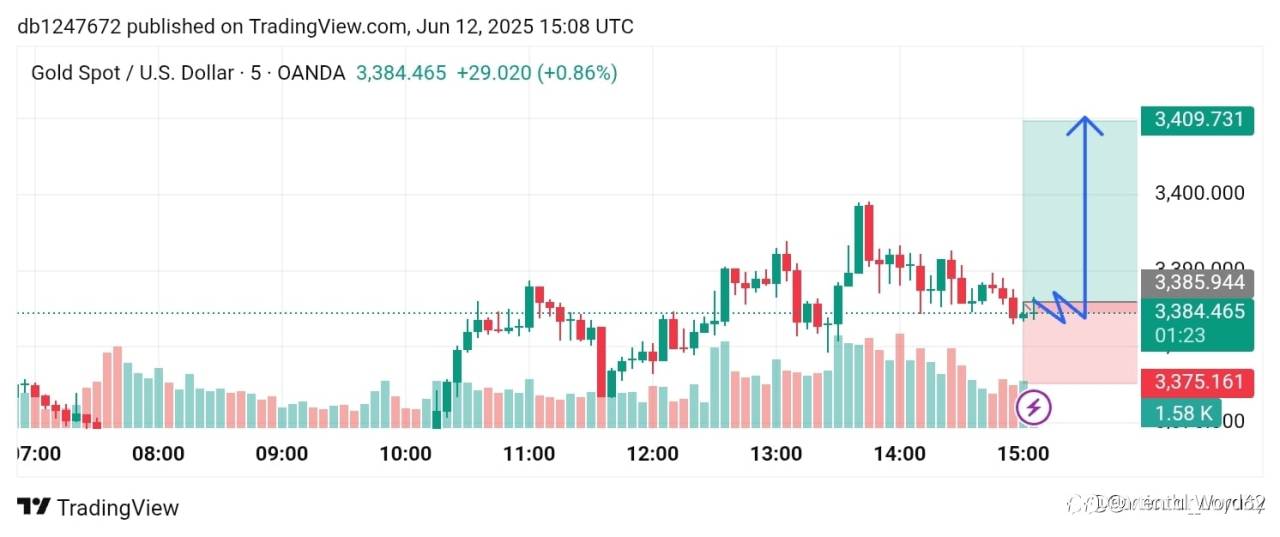This screenshot has height=537, width=1280.
Task: Click the 10:00 time axis label
Action: [x=405, y=454]
